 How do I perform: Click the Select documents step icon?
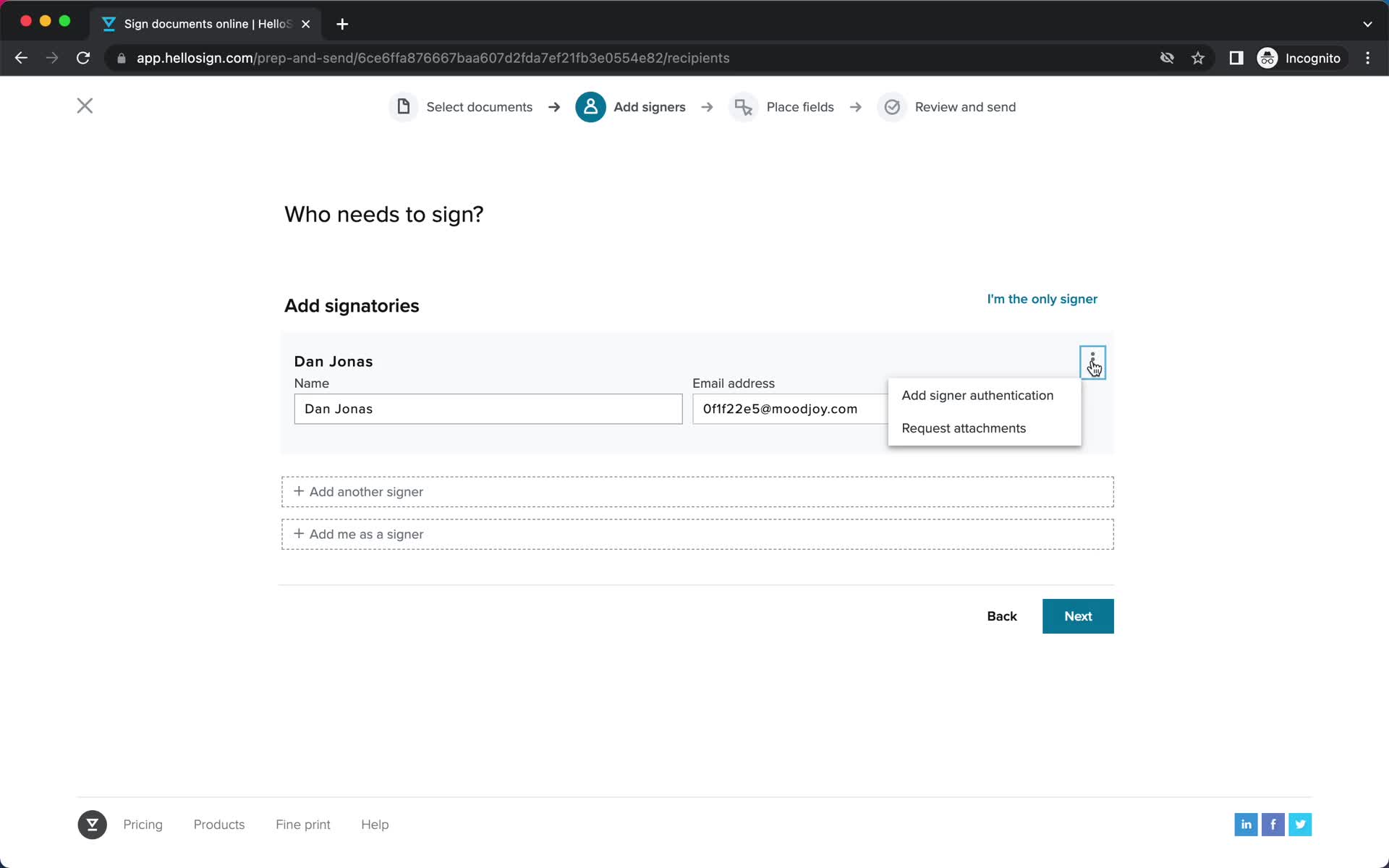[402, 107]
